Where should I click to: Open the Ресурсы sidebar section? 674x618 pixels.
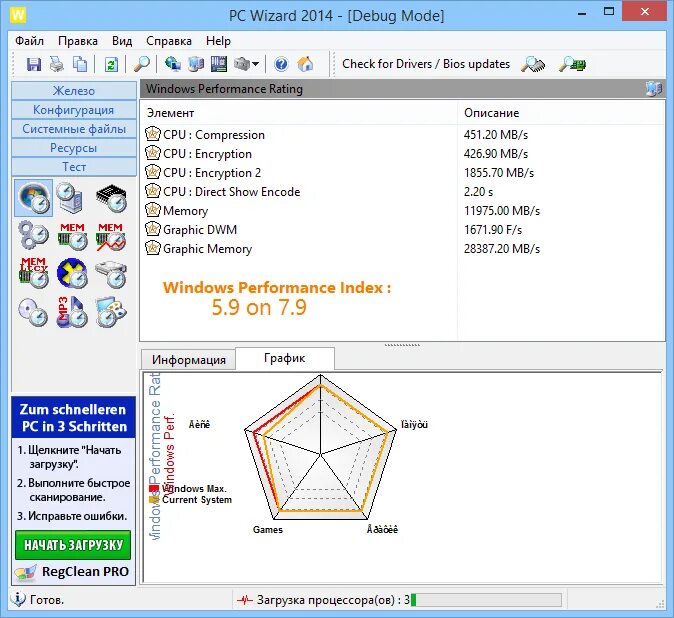74,147
